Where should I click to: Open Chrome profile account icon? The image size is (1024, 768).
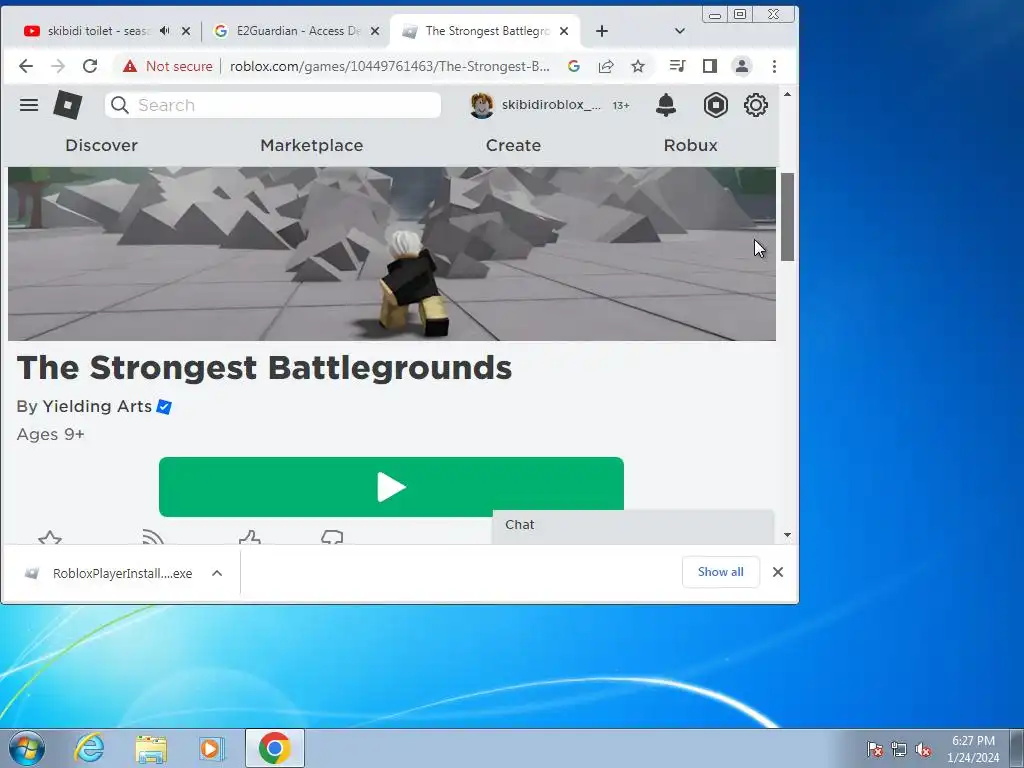click(742, 66)
